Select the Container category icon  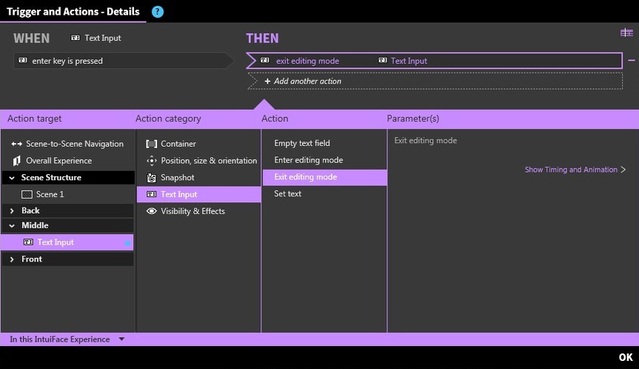(151, 144)
